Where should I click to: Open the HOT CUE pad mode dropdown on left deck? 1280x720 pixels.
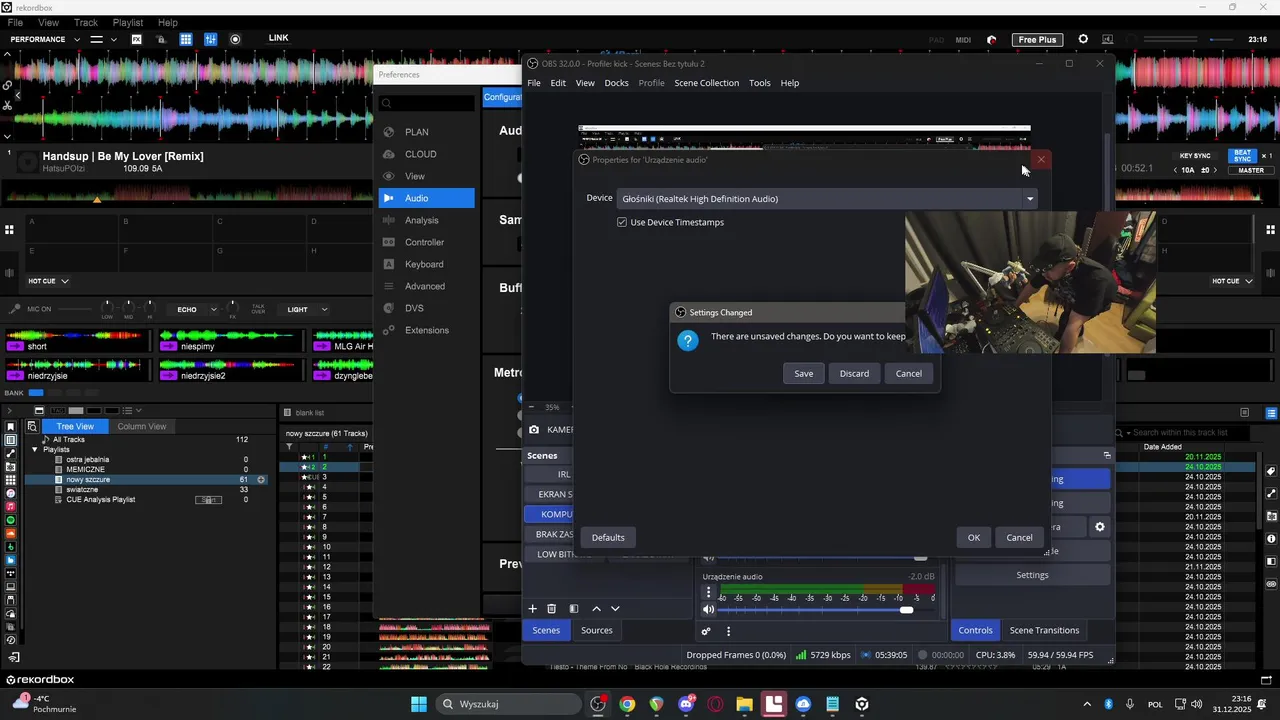48,281
